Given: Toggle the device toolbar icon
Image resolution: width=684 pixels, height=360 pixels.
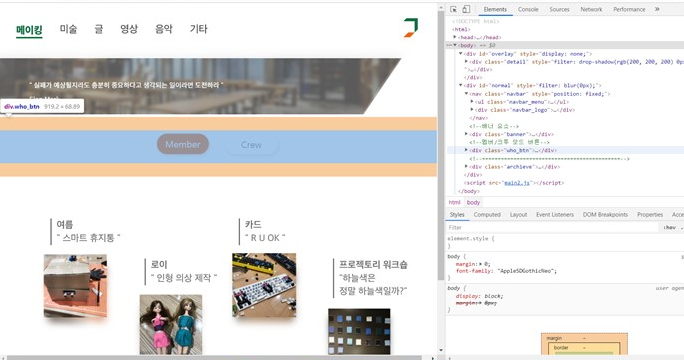Looking at the screenshot, I should tap(466, 9).
